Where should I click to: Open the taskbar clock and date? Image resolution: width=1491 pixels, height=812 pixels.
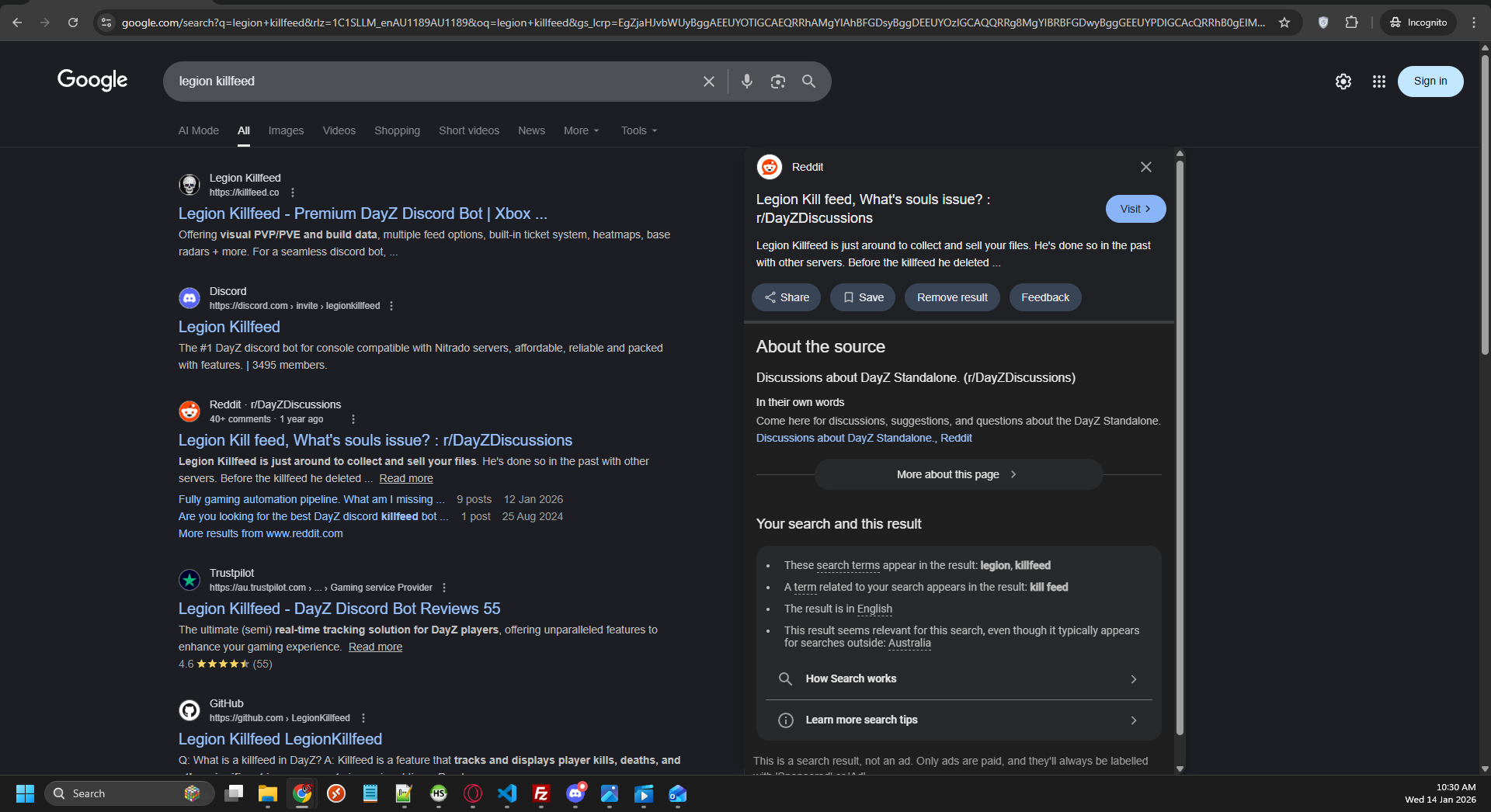pyautogui.click(x=1441, y=793)
